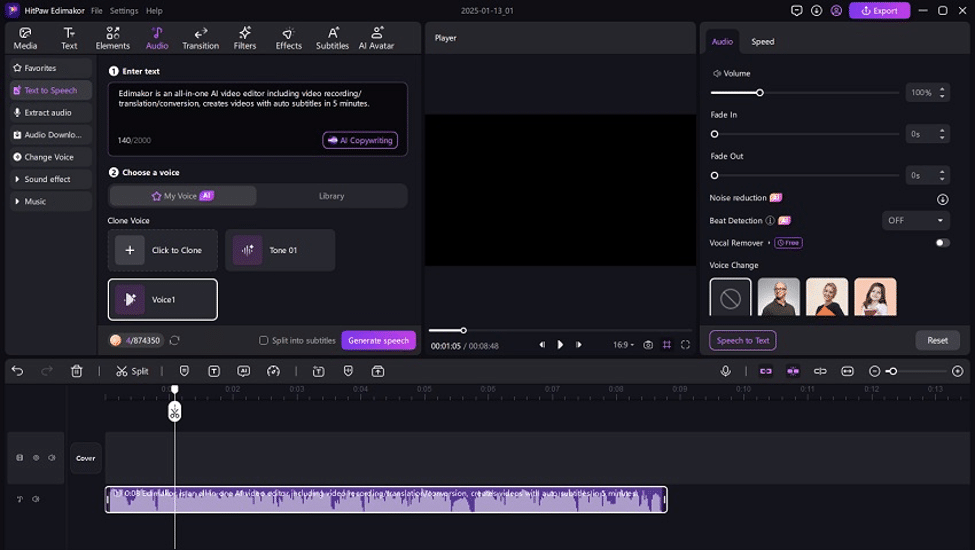This screenshot has height=550, width=977.
Task: Open the downloads icon in title bar
Action: 816,11
